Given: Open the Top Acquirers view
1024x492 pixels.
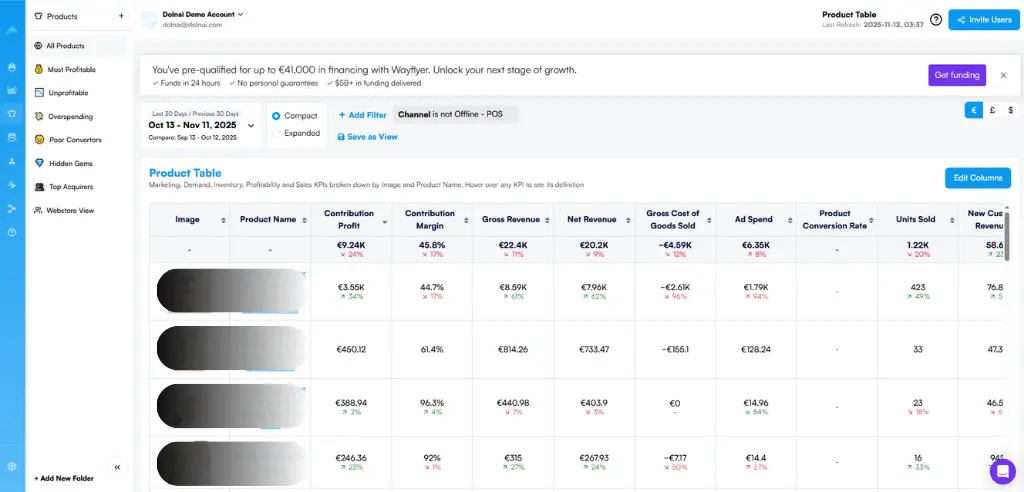Looking at the screenshot, I should click(78, 187).
